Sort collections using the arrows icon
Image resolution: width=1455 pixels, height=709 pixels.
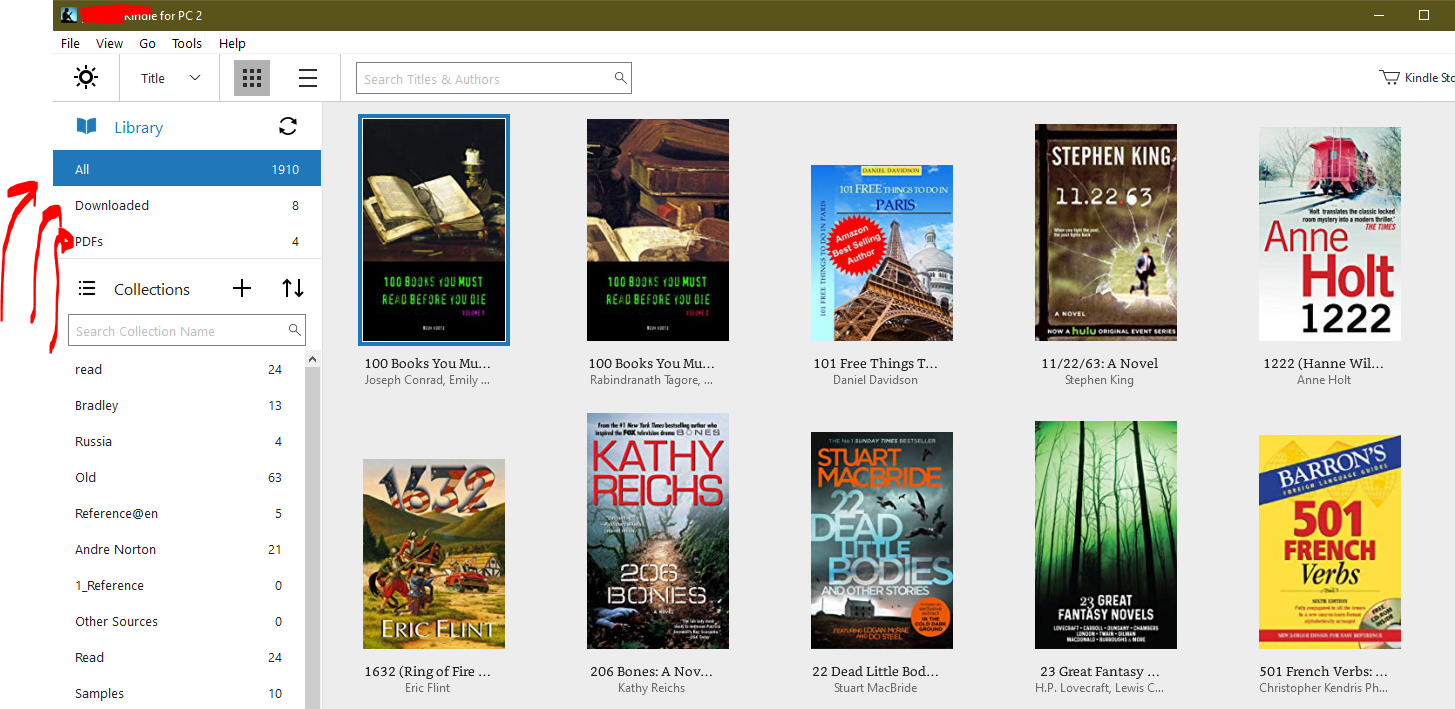coord(292,288)
